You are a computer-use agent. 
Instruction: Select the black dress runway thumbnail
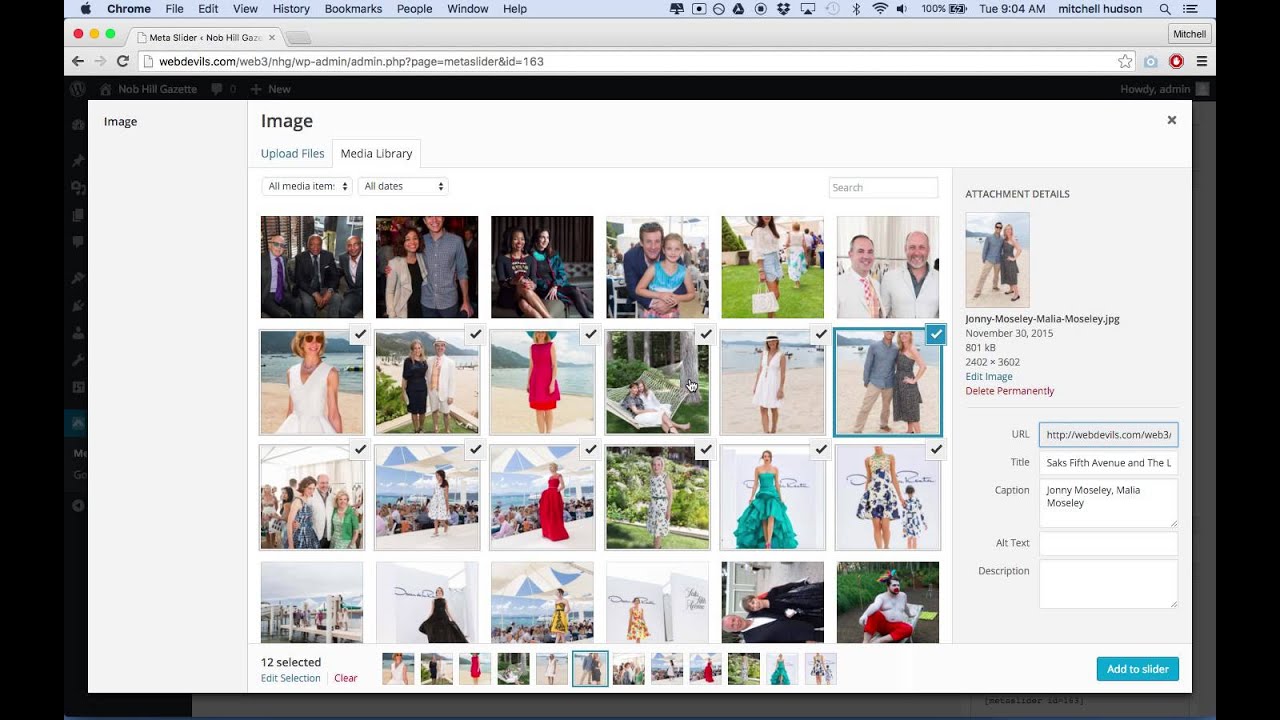[x=427, y=602]
